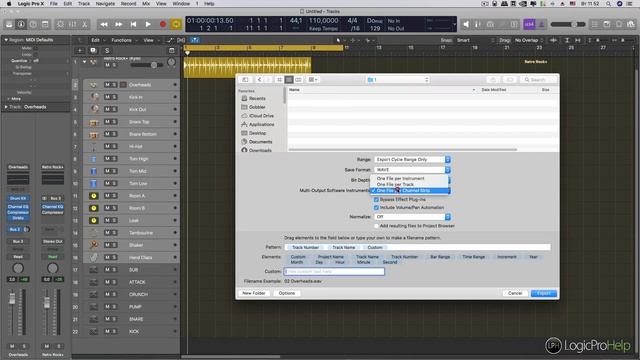Screen dimensions: 640x360
Task: Open the tracks area Edit menu
Action: (97, 40)
